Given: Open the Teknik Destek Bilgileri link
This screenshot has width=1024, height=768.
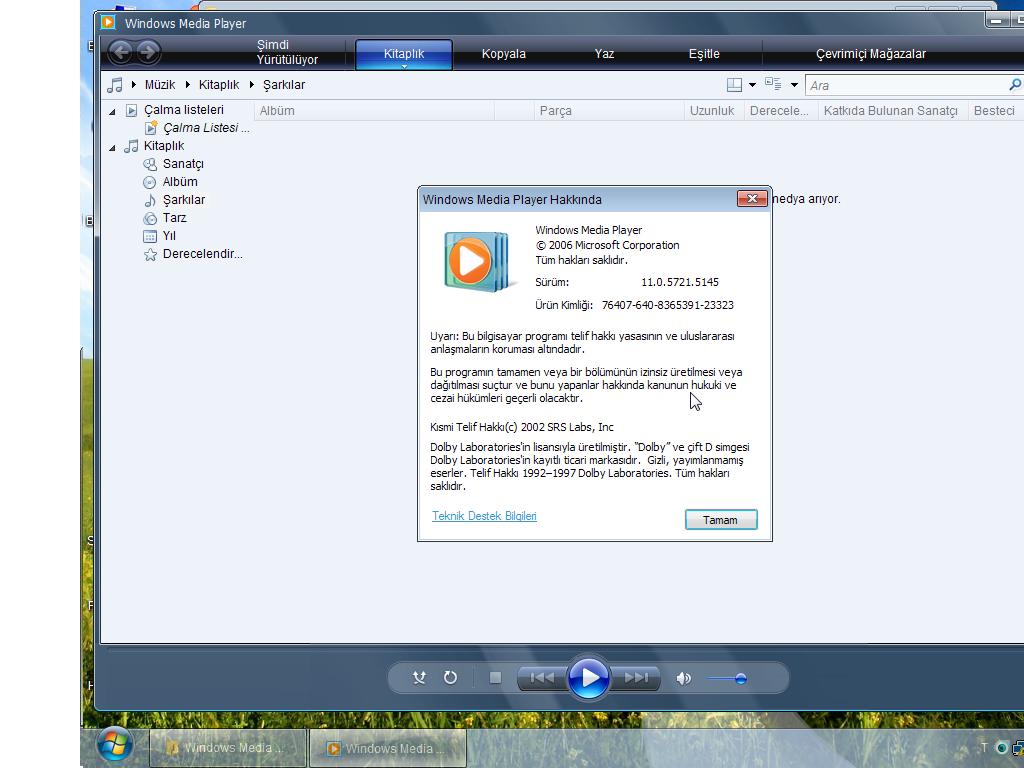Looking at the screenshot, I should 484,516.
